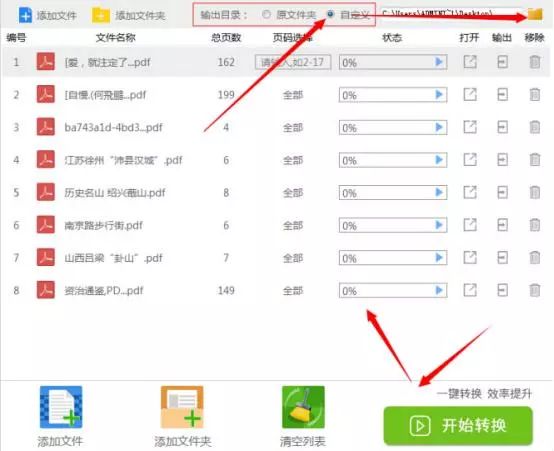
Task: Select the 自定义 radio option
Action: pos(330,14)
